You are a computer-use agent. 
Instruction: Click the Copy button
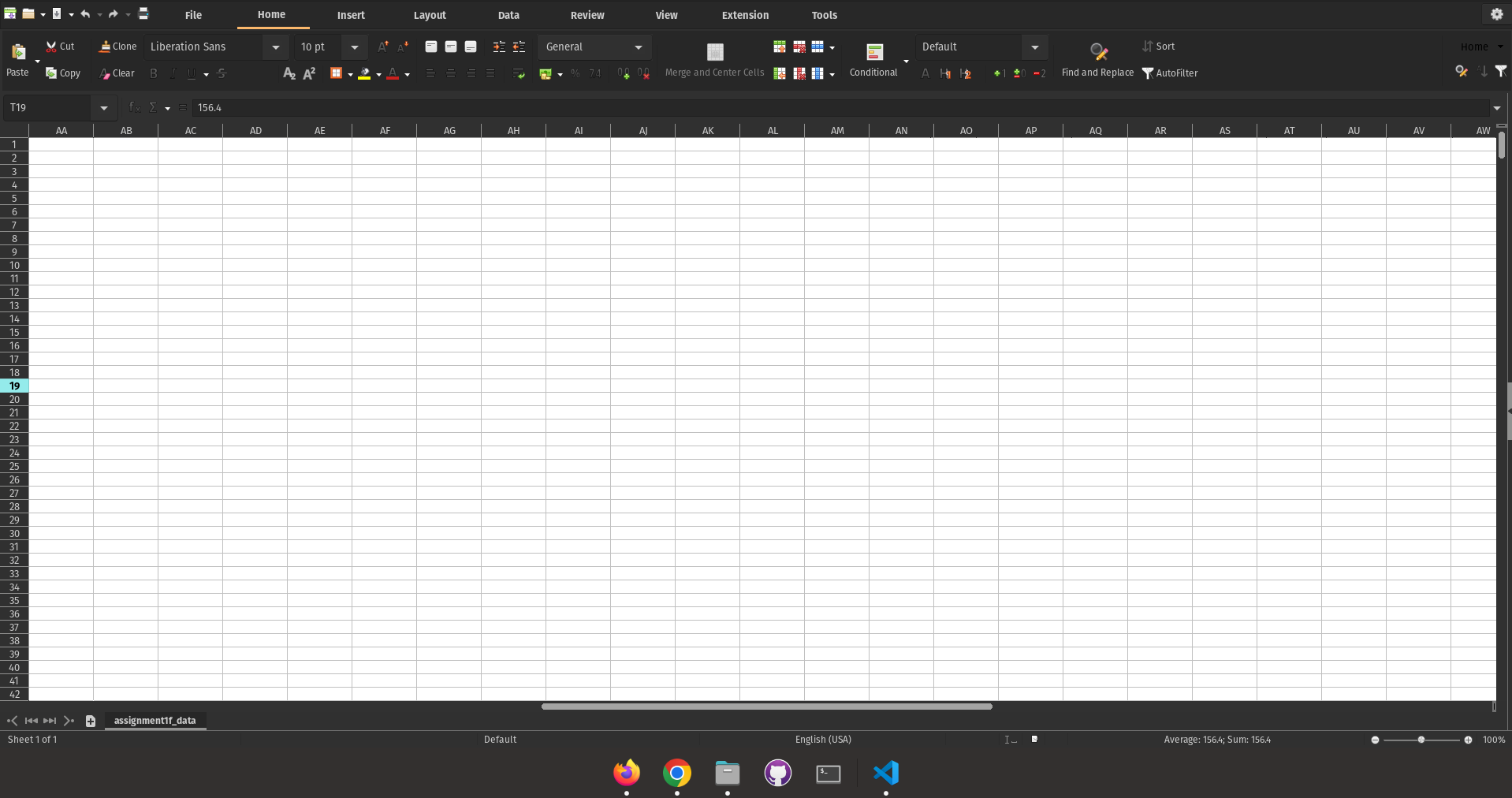point(63,73)
